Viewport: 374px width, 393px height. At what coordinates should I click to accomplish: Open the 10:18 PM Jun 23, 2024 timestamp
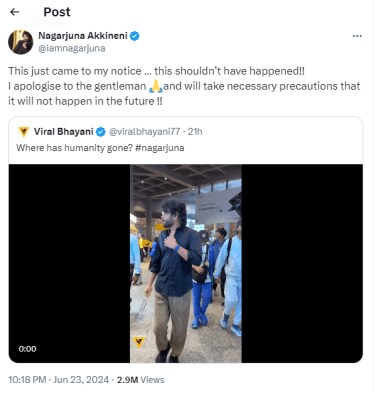pyautogui.click(x=59, y=380)
